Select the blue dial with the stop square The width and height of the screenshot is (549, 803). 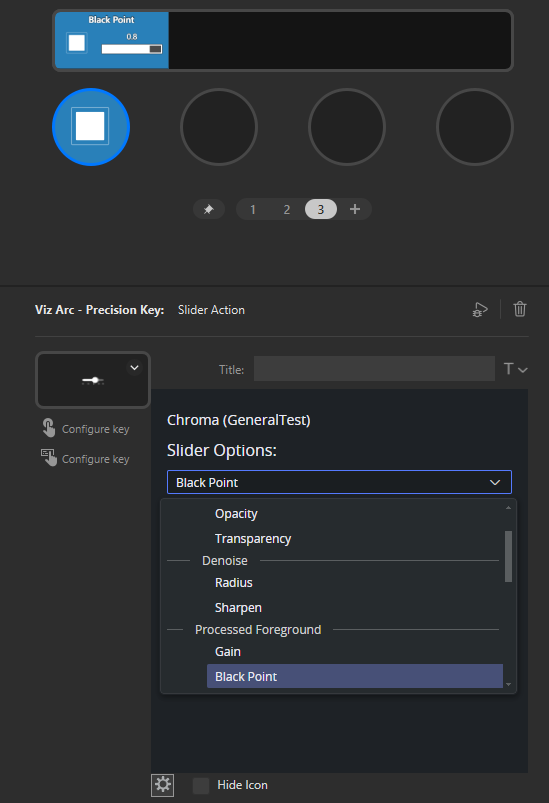coord(91,127)
